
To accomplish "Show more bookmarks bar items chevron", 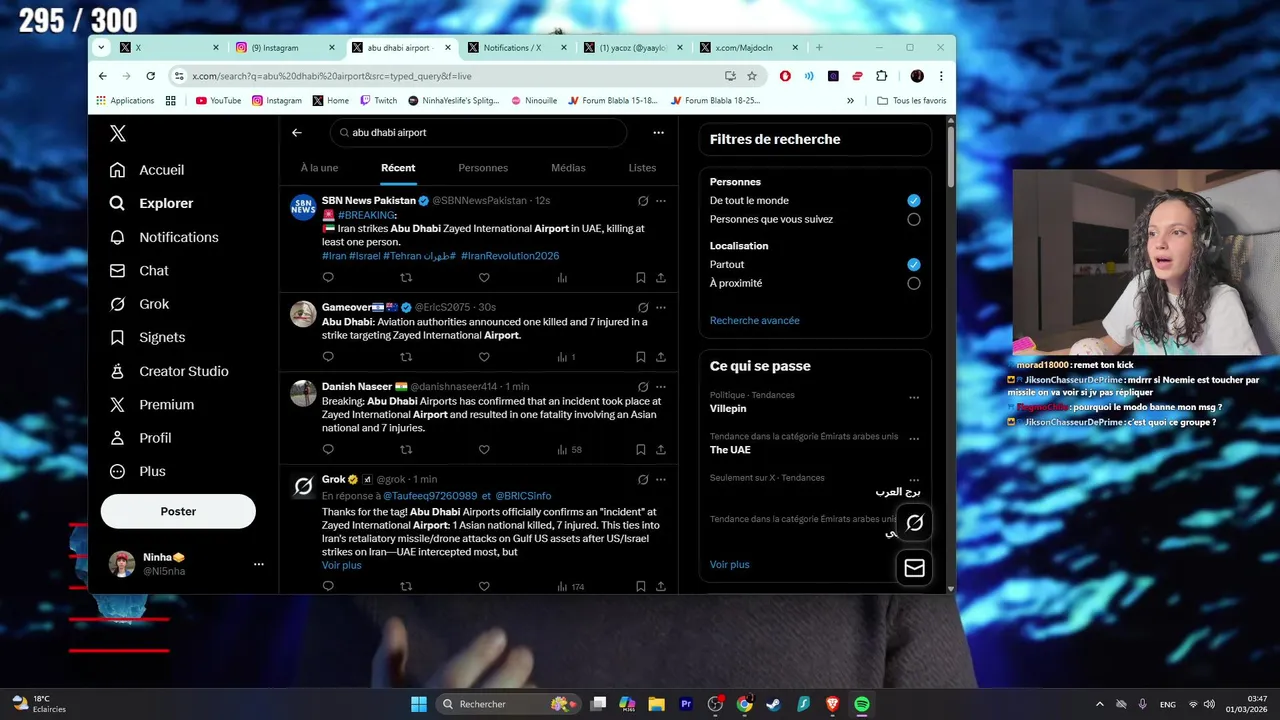I will click(850, 100).
